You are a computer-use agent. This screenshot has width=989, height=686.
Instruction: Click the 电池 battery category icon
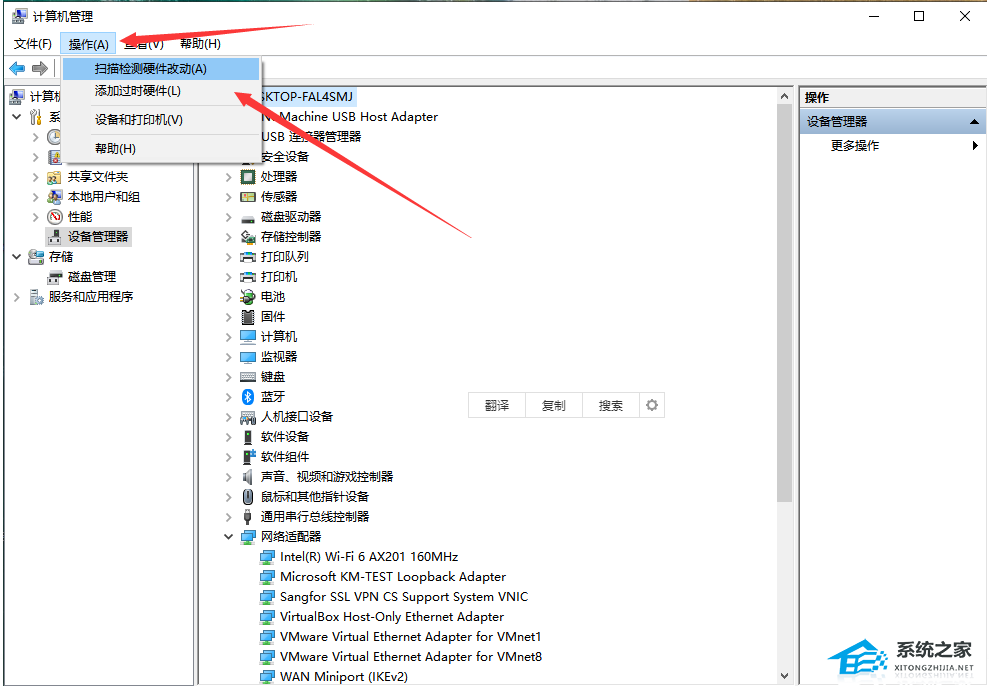coord(248,297)
